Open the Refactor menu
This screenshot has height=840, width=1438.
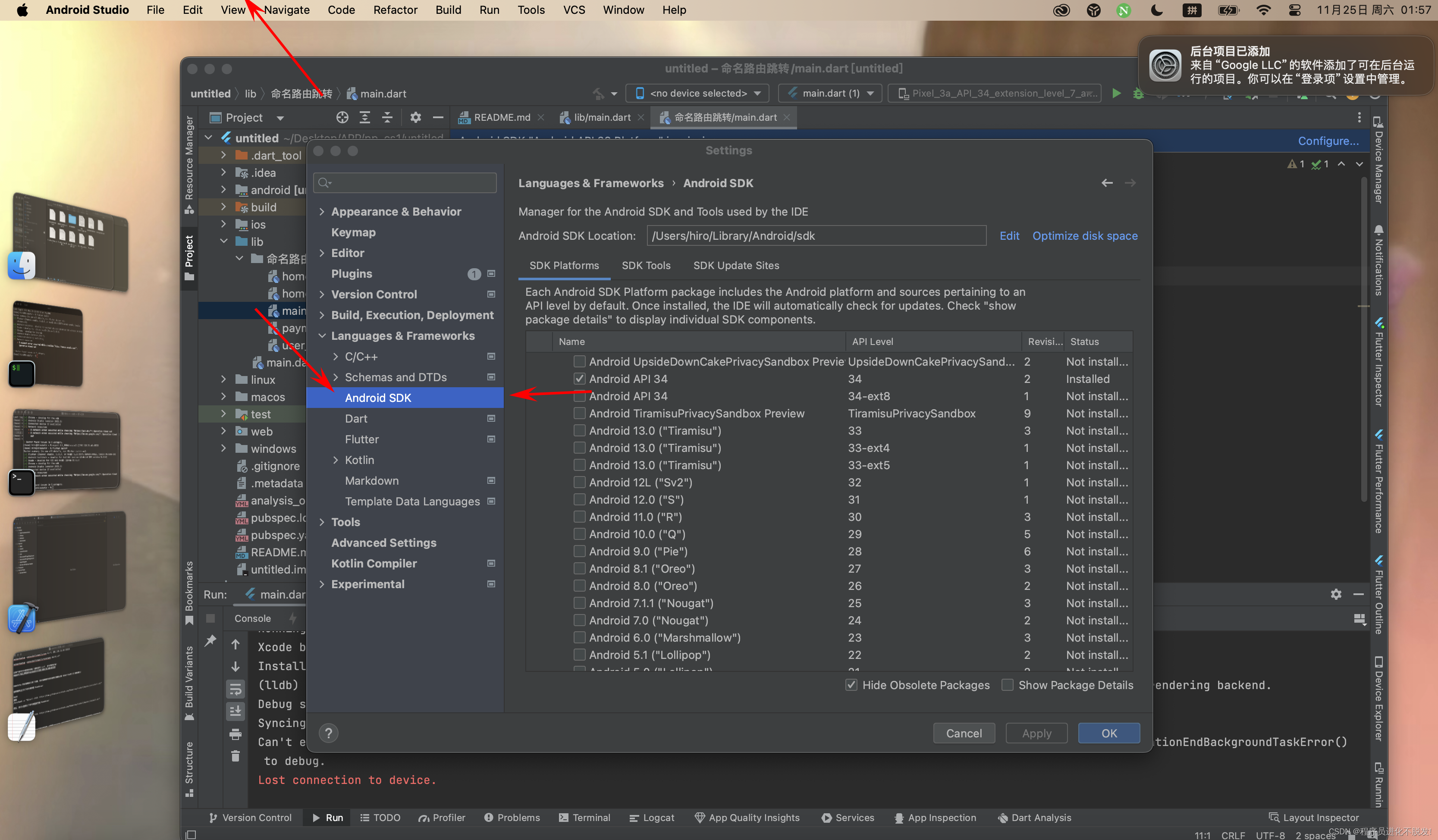[x=395, y=9]
